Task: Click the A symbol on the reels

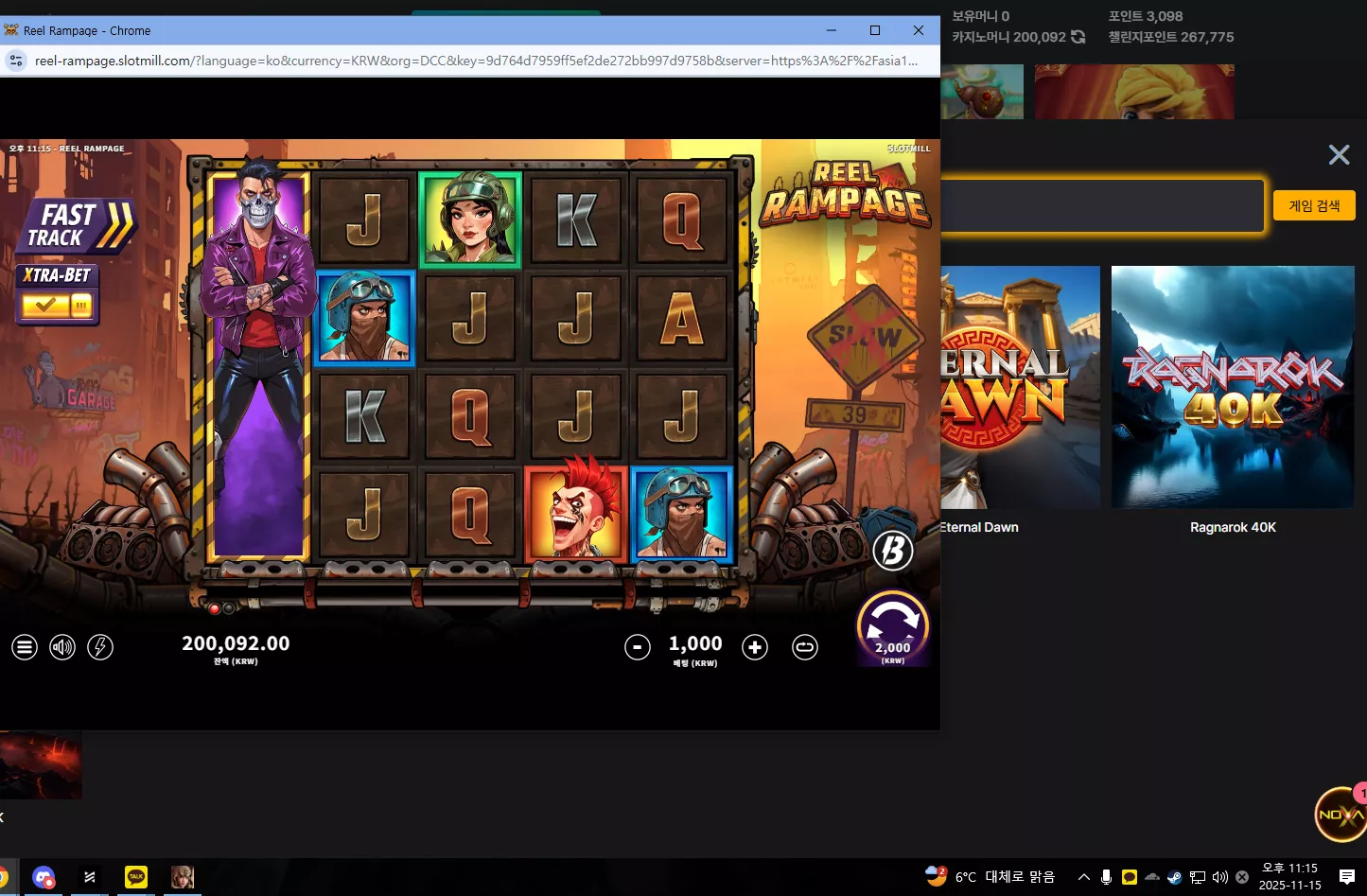Action: (682, 318)
